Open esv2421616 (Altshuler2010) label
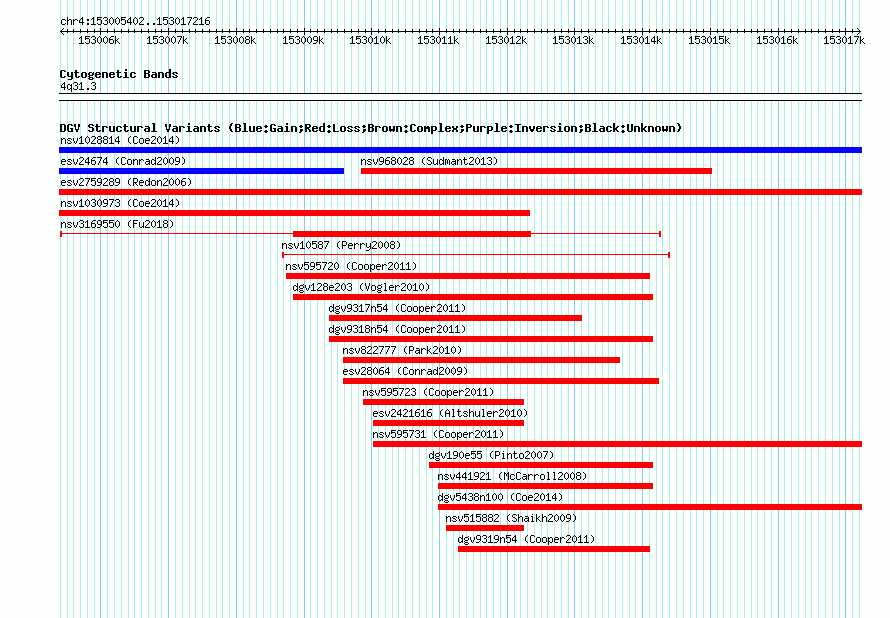 pyautogui.click(x=450, y=413)
